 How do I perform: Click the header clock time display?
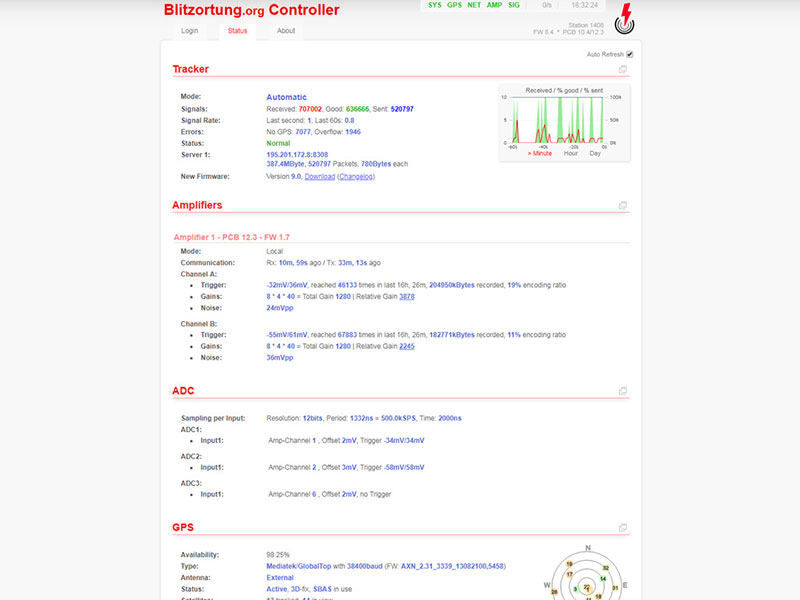pyautogui.click(x=585, y=5)
